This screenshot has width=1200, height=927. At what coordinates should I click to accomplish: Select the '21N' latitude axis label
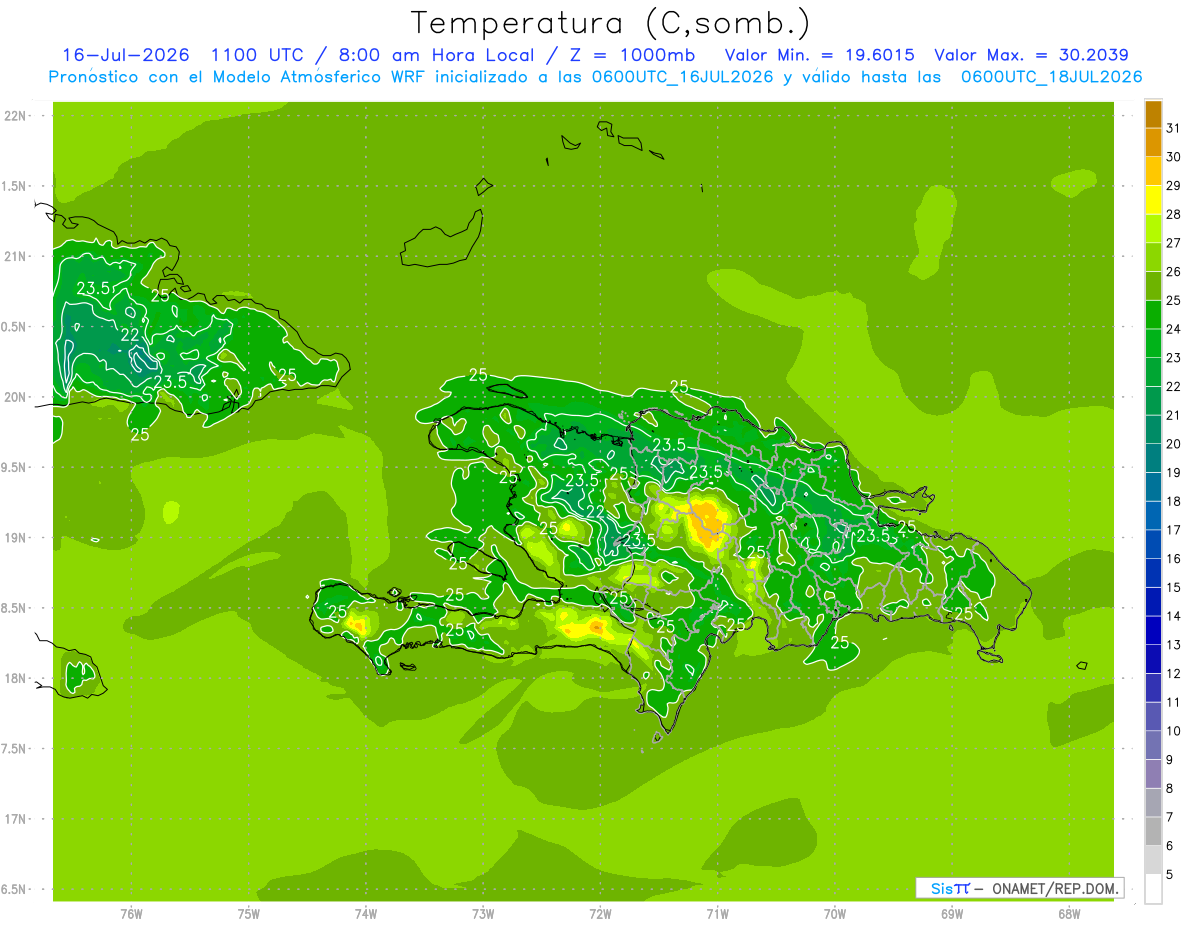click(x=15, y=256)
